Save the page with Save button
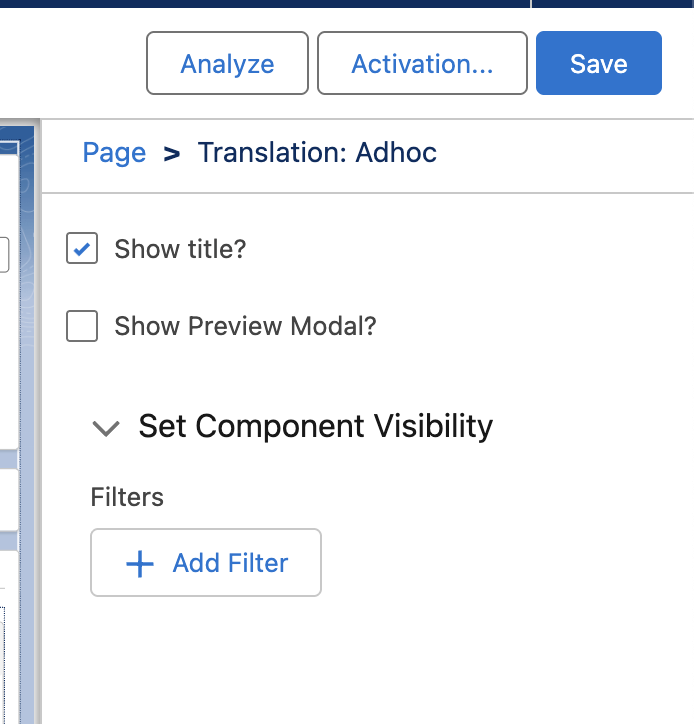Image resolution: width=694 pixels, height=724 pixels. [598, 64]
